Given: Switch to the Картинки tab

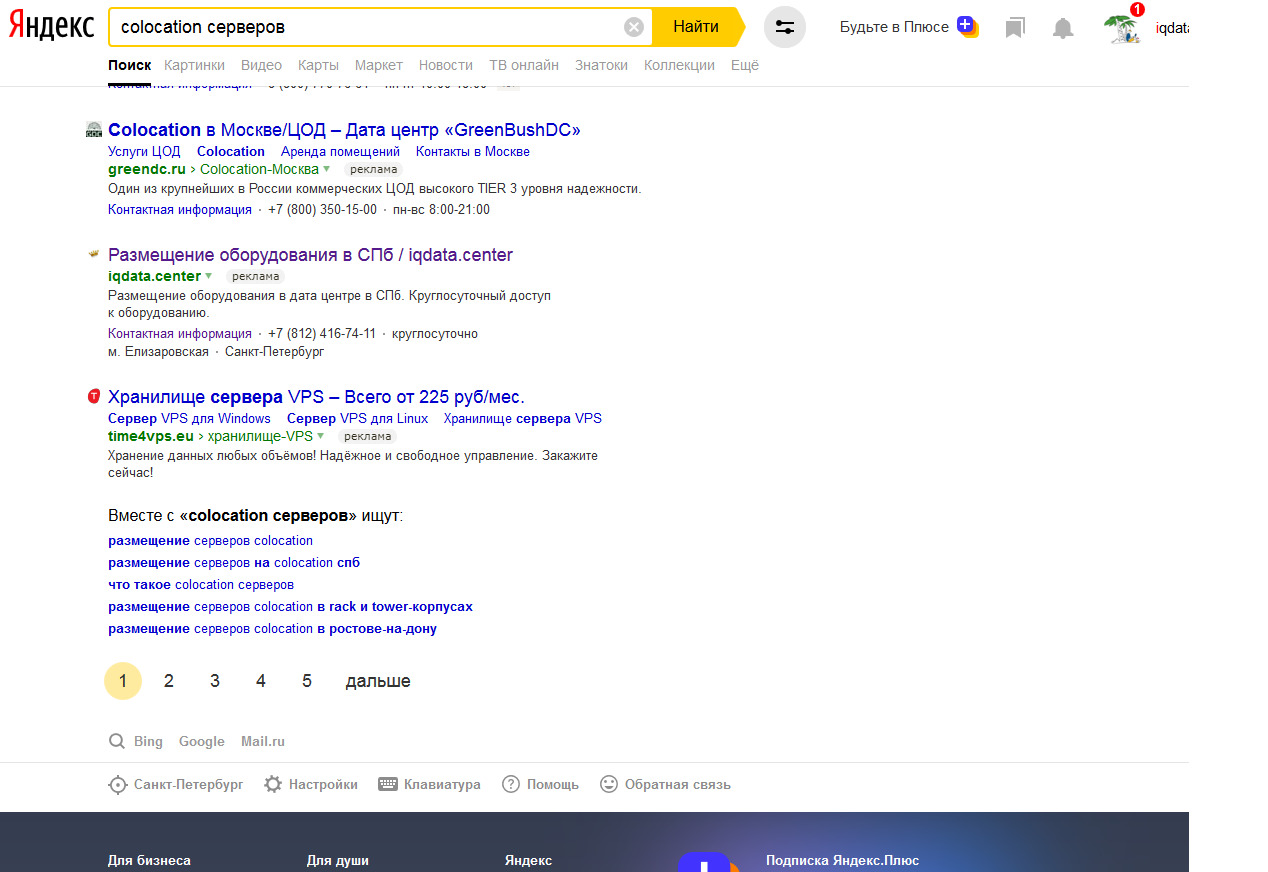Looking at the screenshot, I should [x=195, y=65].
